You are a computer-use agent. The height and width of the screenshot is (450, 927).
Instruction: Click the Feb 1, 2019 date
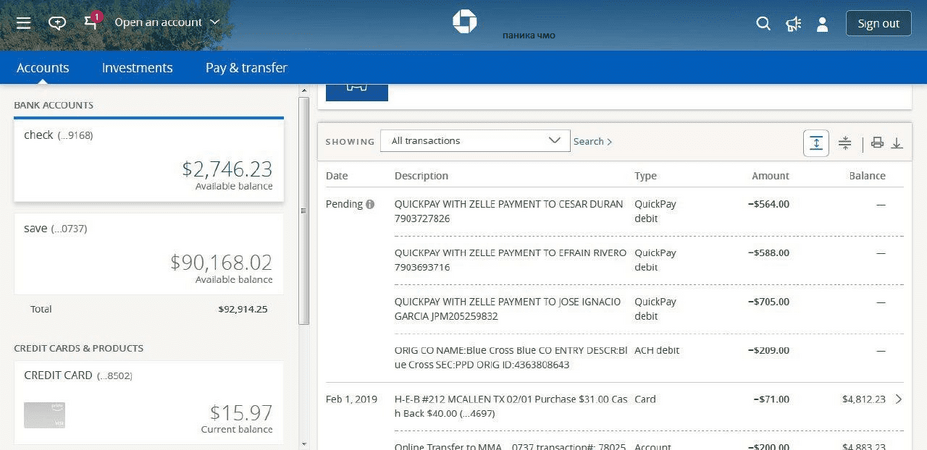pos(351,399)
